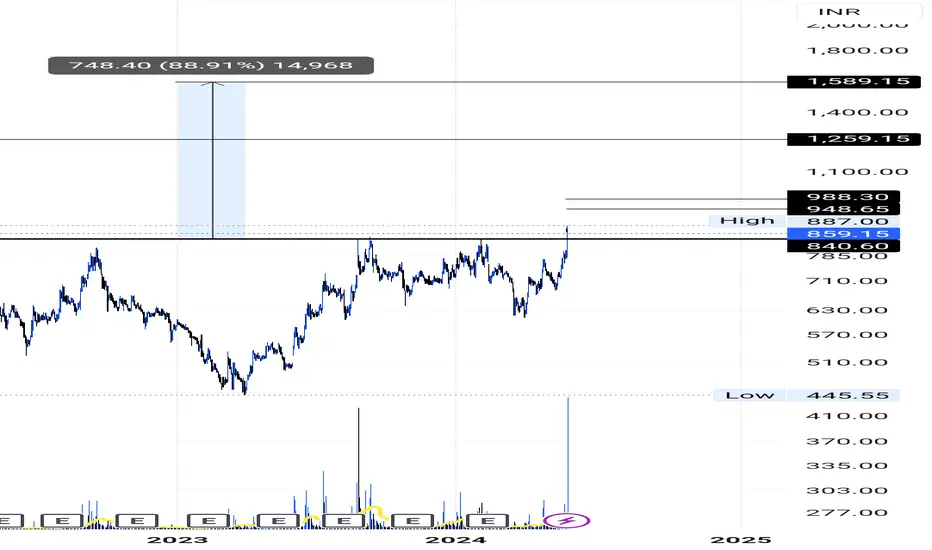Screen dimensions: 932x550
Task: Click the 570.00 price scale tick
Action: point(847,335)
